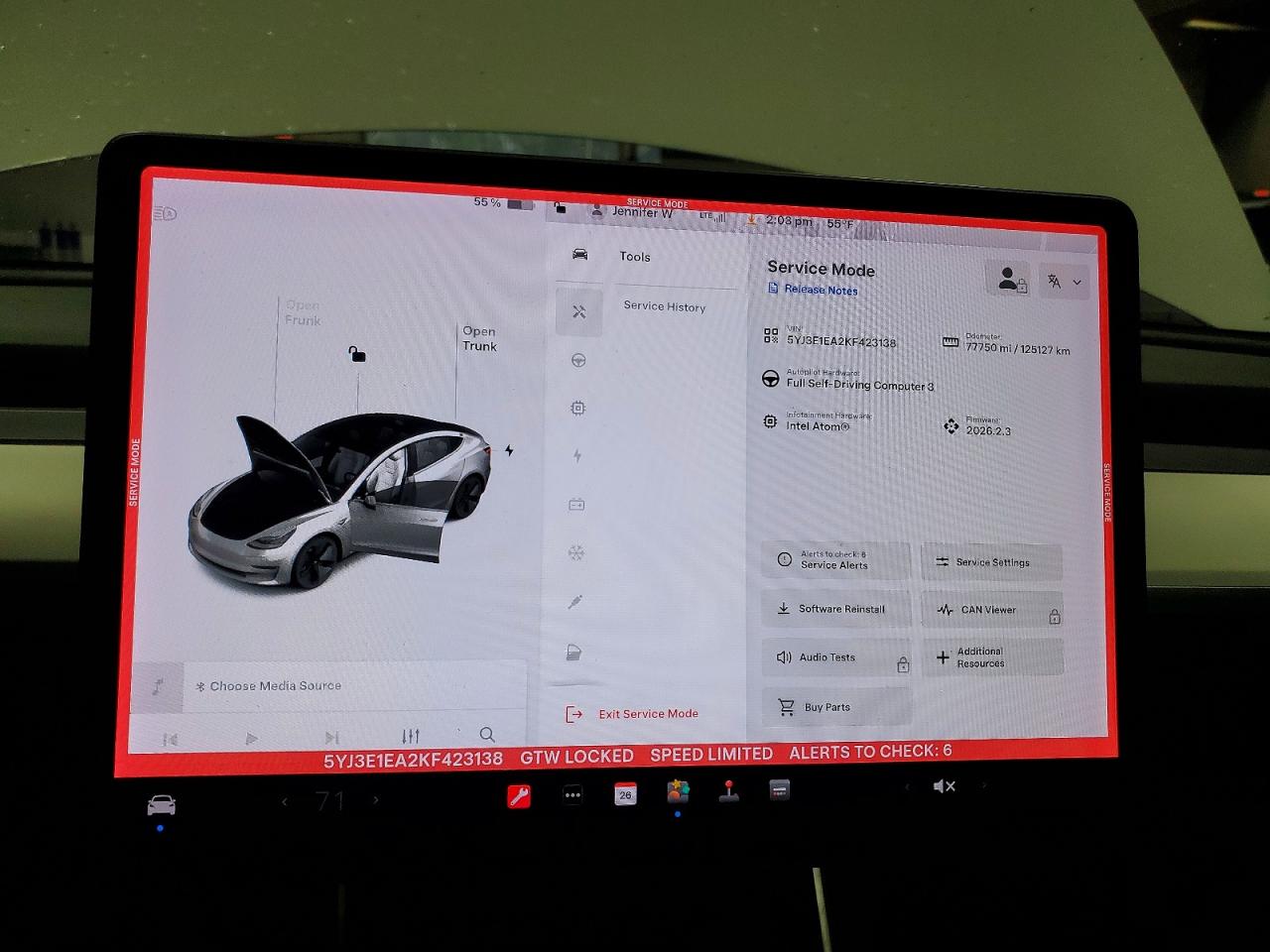The height and width of the screenshot is (952, 1270).
Task: Select the Tools wrench-and-screwdriver sidebar icon
Action: [579, 311]
